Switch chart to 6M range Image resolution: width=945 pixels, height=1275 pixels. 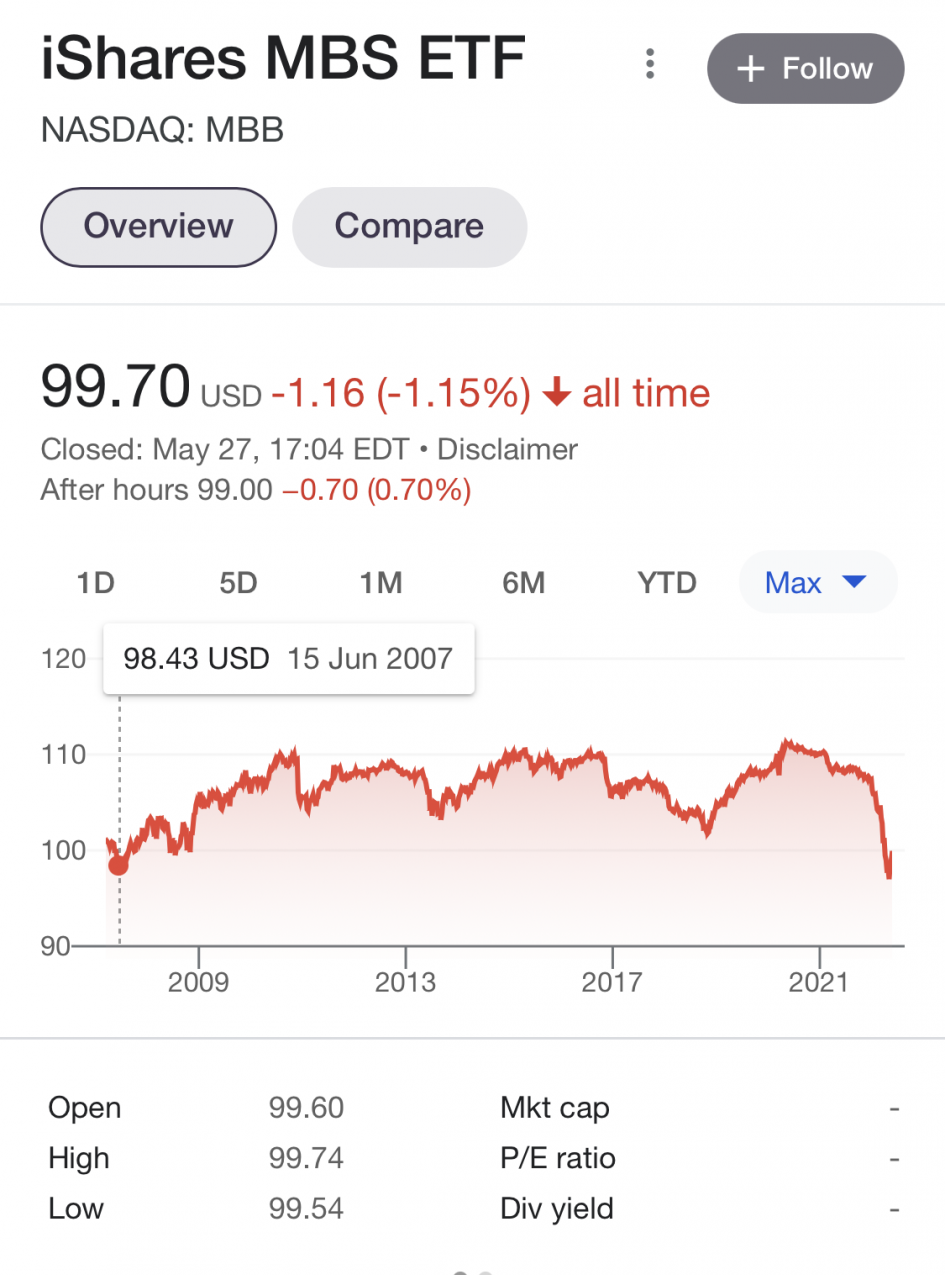tap(524, 583)
